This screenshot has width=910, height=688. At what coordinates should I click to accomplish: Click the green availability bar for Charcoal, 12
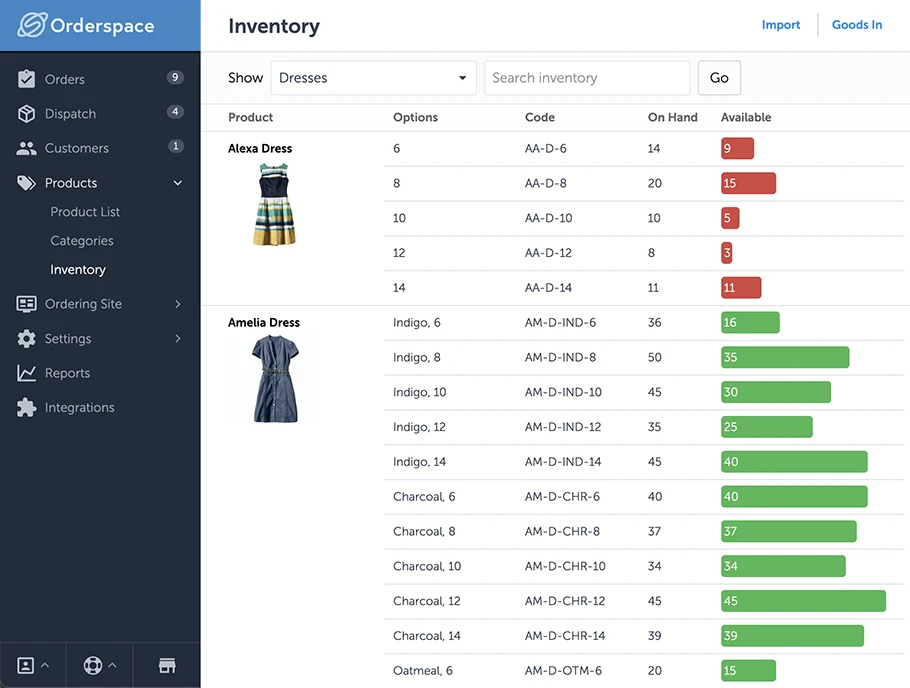point(803,601)
